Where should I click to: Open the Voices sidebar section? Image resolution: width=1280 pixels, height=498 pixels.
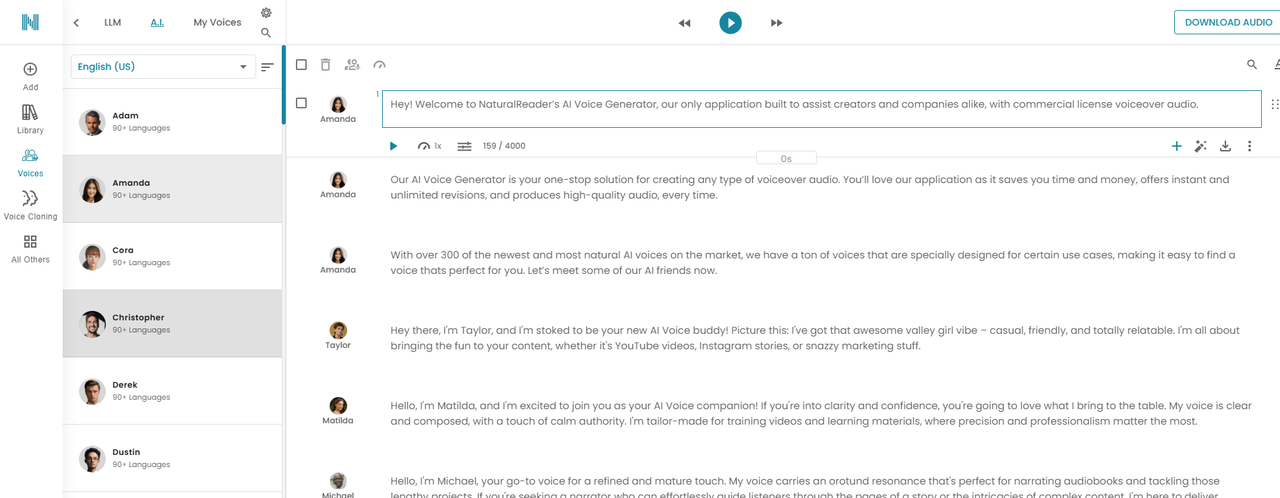[30, 163]
